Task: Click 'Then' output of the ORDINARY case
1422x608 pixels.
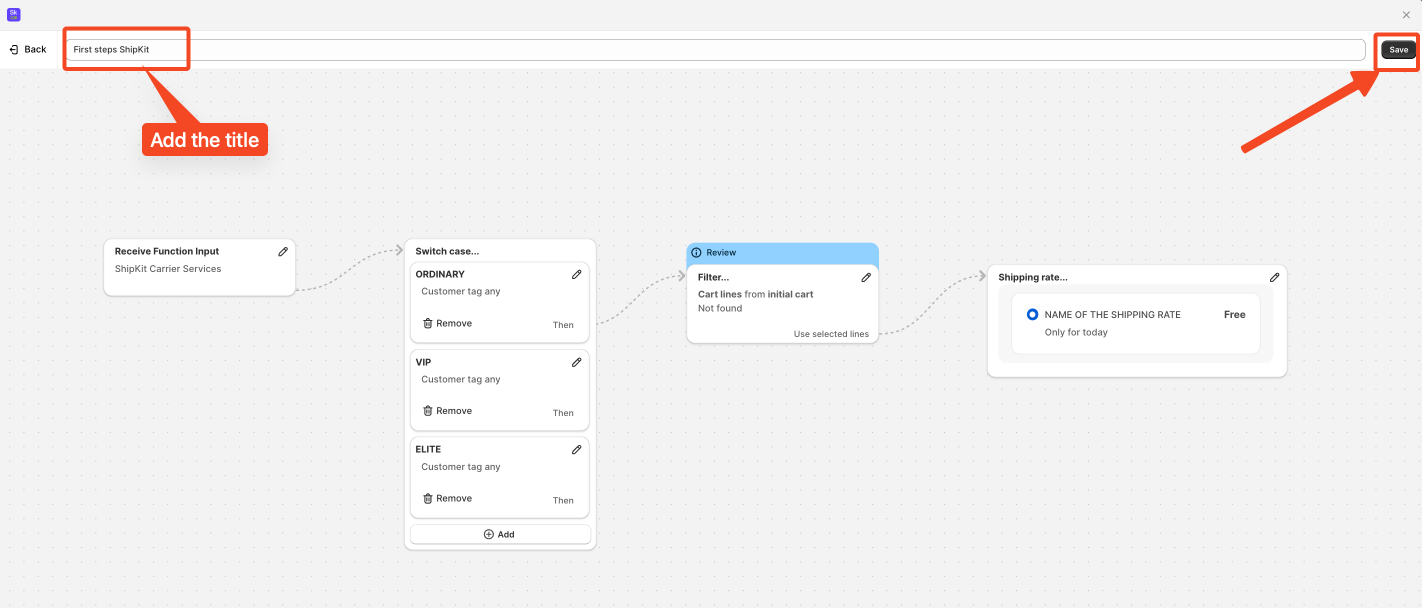Action: point(563,325)
